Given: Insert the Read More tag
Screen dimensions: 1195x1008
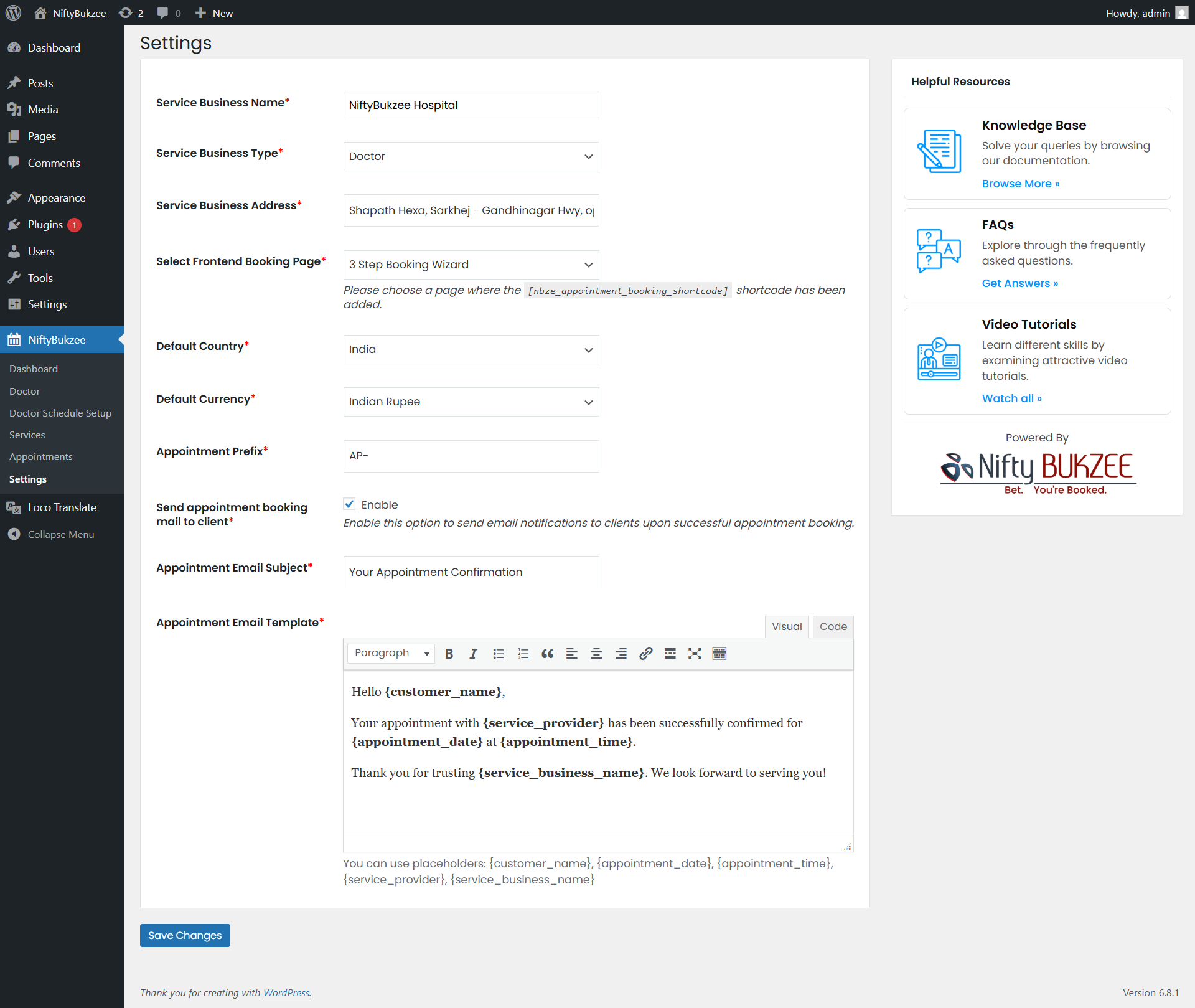Looking at the screenshot, I should coord(670,653).
